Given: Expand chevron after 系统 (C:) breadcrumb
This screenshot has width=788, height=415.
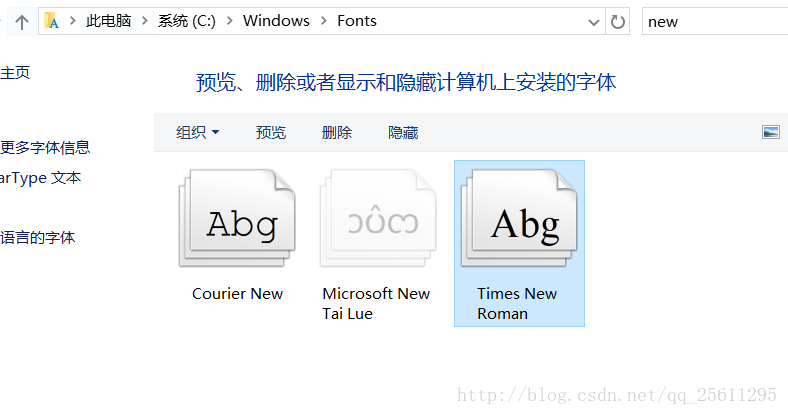Looking at the screenshot, I should coord(230,21).
